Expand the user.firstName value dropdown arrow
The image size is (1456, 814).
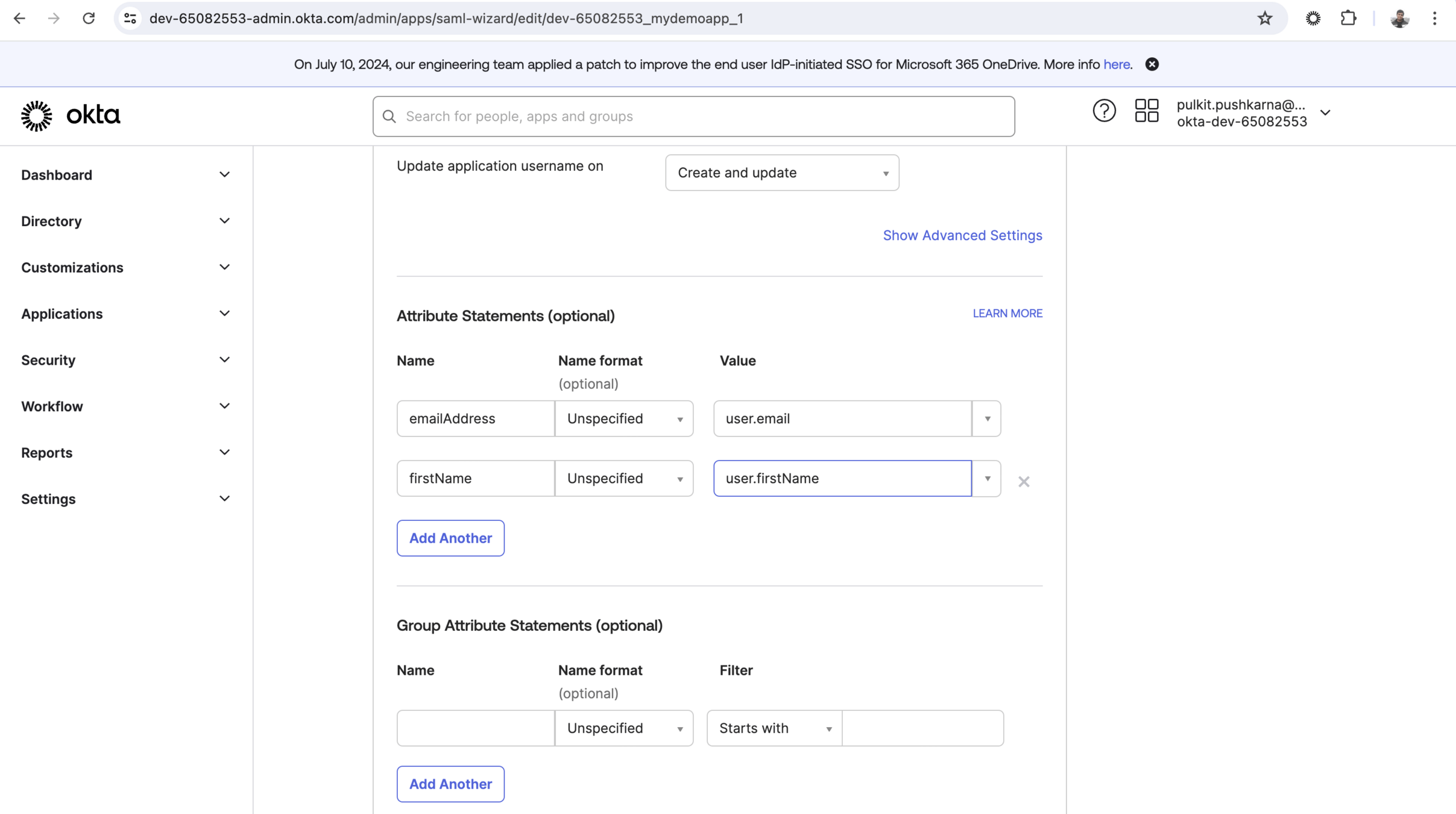986,479
